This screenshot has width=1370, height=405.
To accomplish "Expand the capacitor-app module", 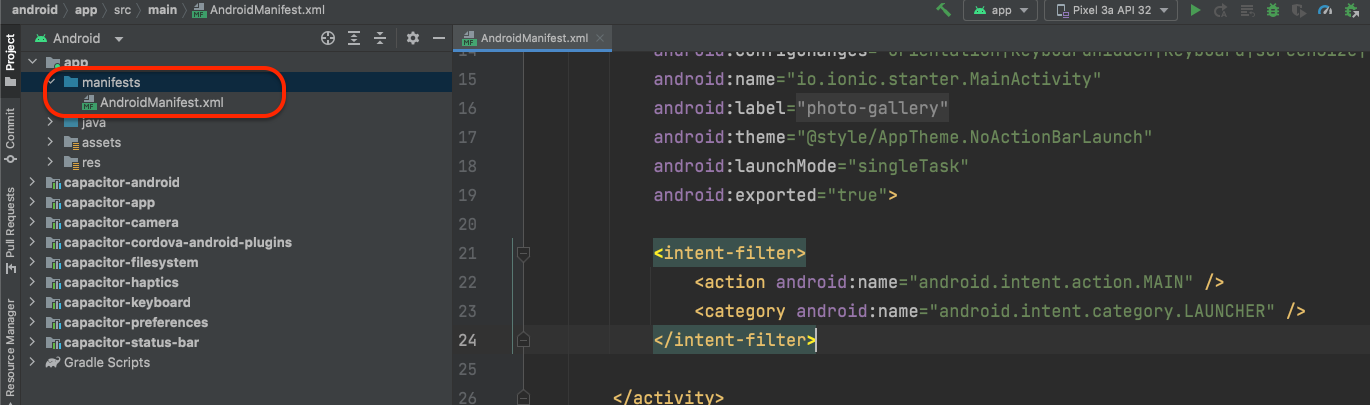I will tap(32, 202).
